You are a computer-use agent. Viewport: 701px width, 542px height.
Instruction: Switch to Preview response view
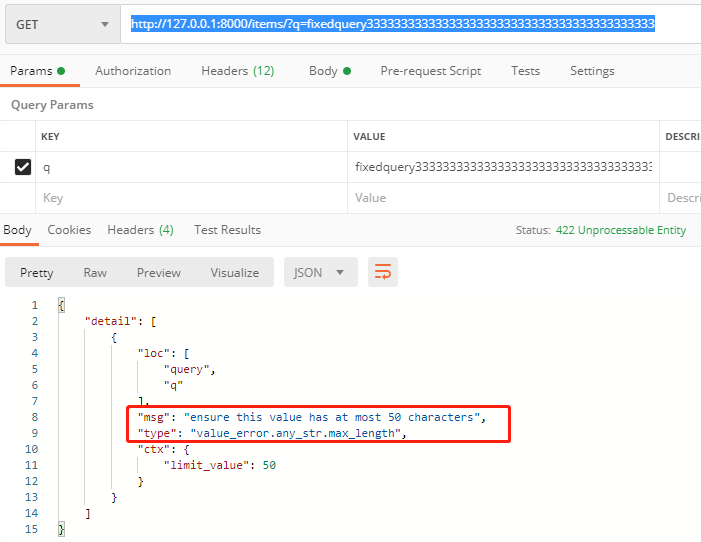point(159,272)
